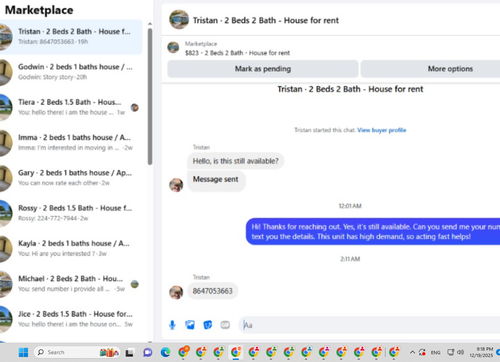Viewport: 500px width, 362px height.
Task: Click the Hello, is this still available? bubble
Action: tap(235, 161)
